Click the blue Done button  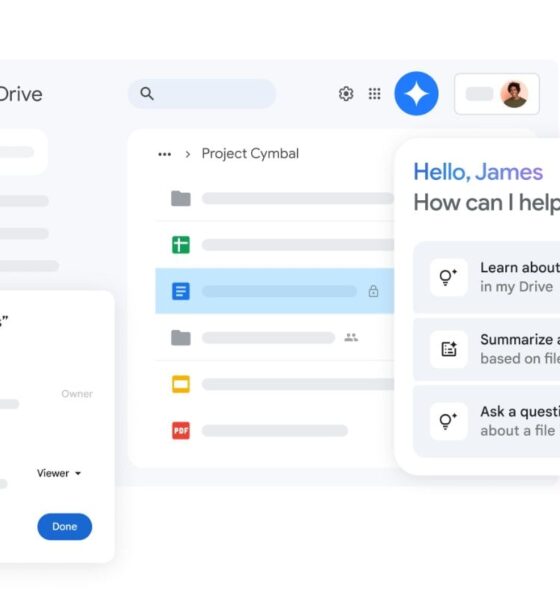click(x=65, y=527)
